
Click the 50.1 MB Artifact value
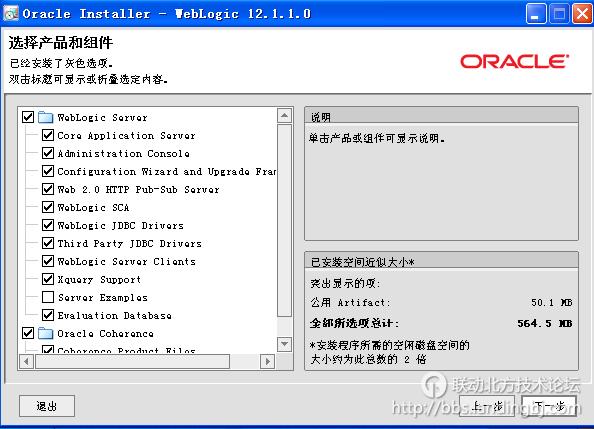tap(552, 302)
